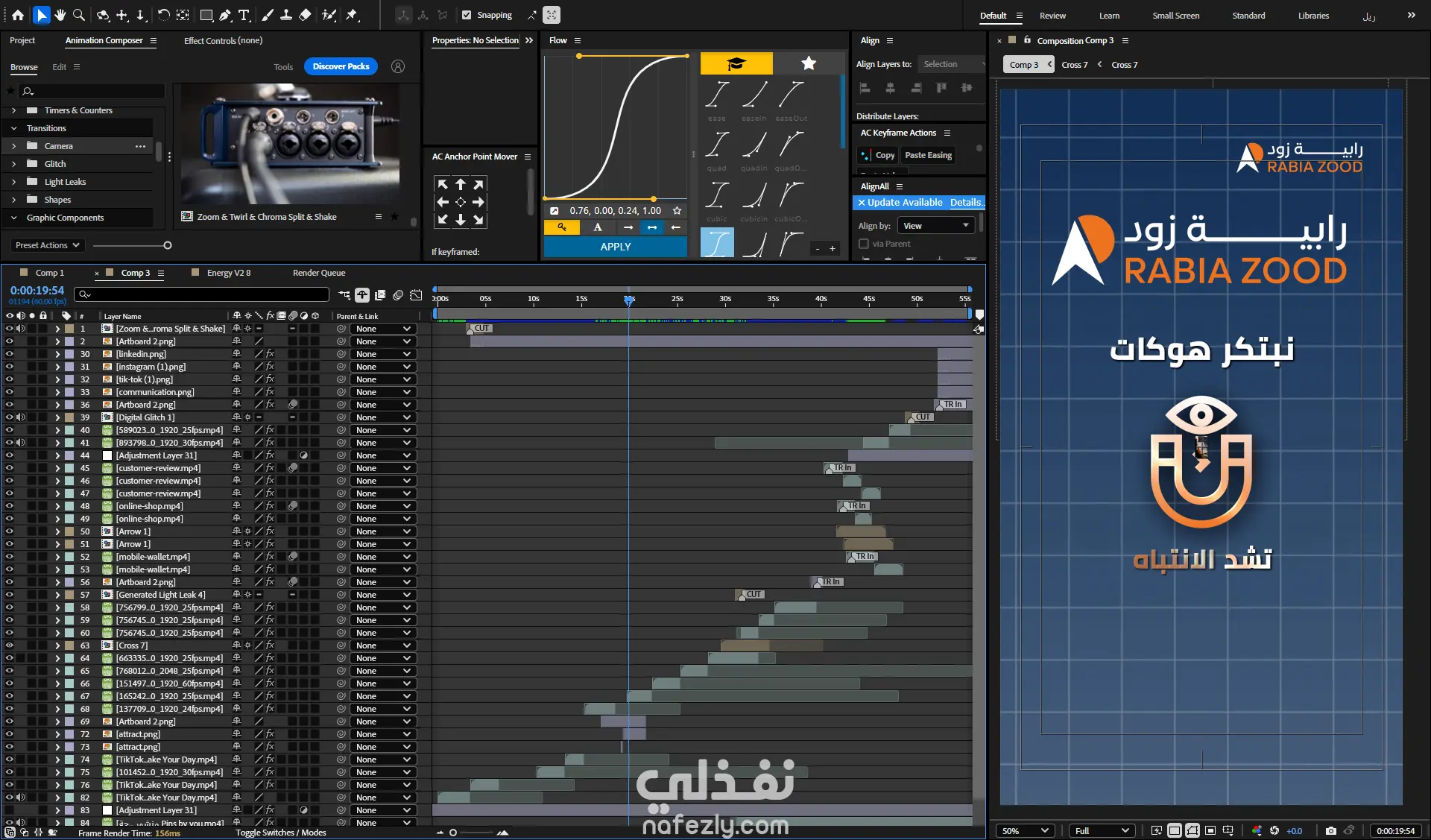Open the Details link for update
Viewport: 1431px width, 840px height.
[966, 203]
